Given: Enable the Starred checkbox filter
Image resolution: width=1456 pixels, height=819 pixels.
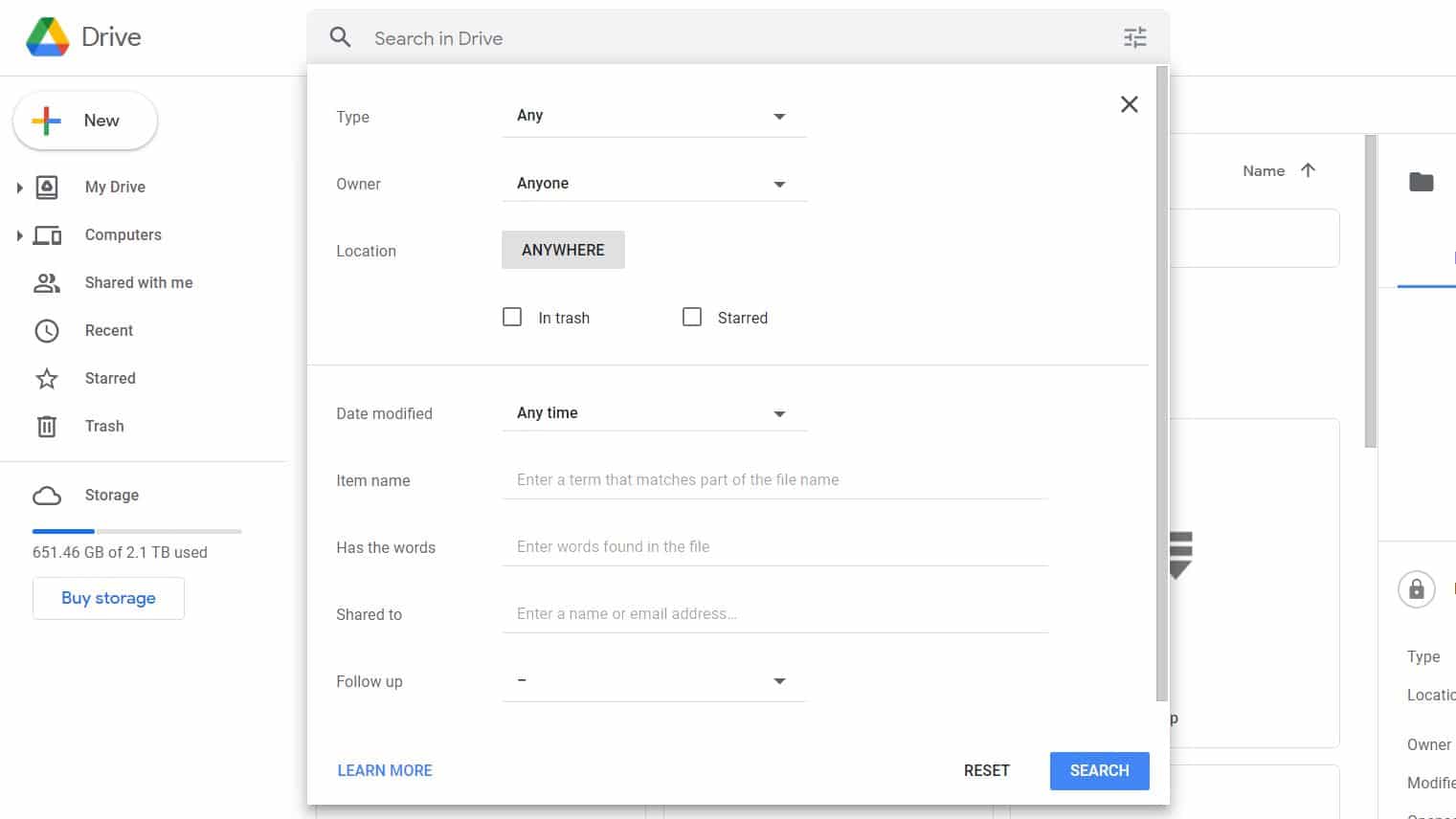Looking at the screenshot, I should [692, 317].
